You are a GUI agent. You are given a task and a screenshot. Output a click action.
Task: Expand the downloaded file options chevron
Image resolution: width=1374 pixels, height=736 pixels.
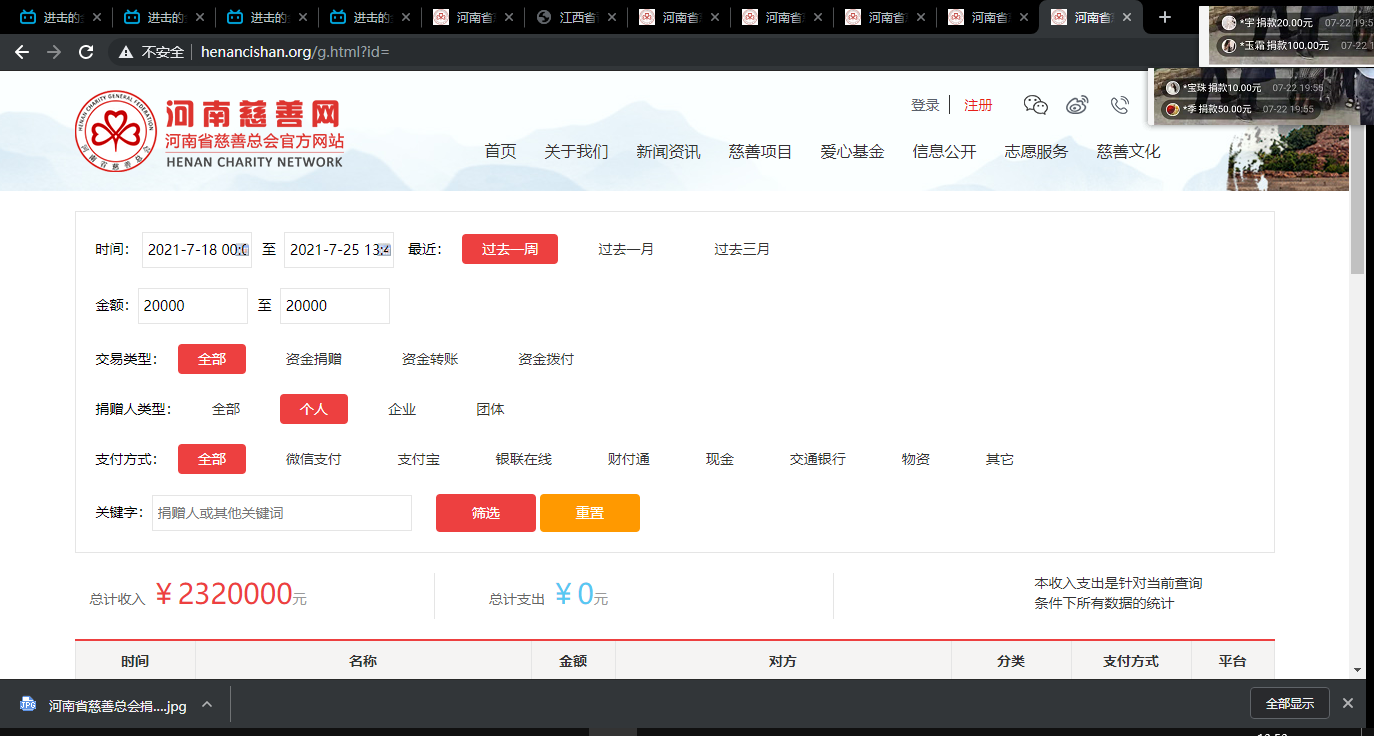coord(207,704)
